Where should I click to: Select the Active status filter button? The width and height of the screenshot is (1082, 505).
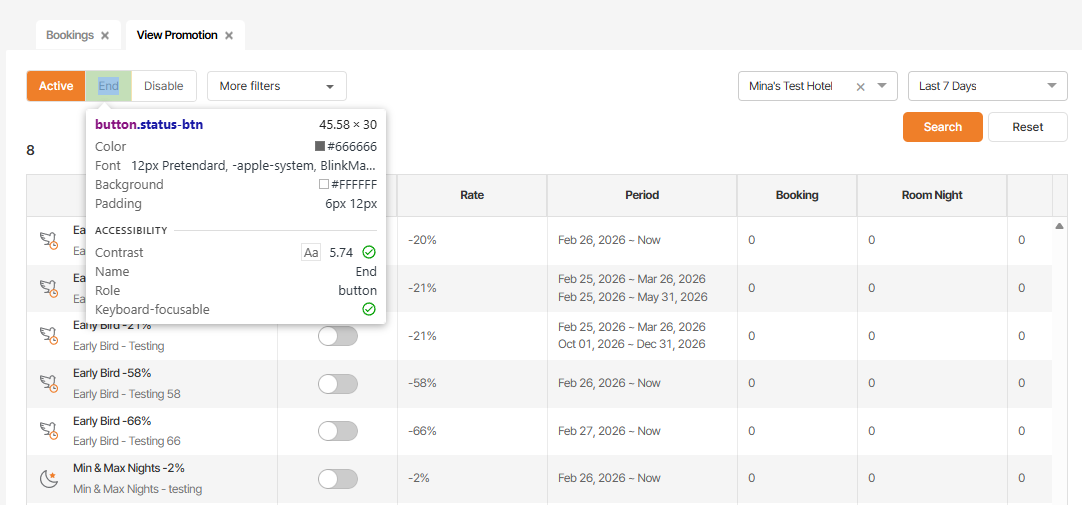(x=56, y=86)
